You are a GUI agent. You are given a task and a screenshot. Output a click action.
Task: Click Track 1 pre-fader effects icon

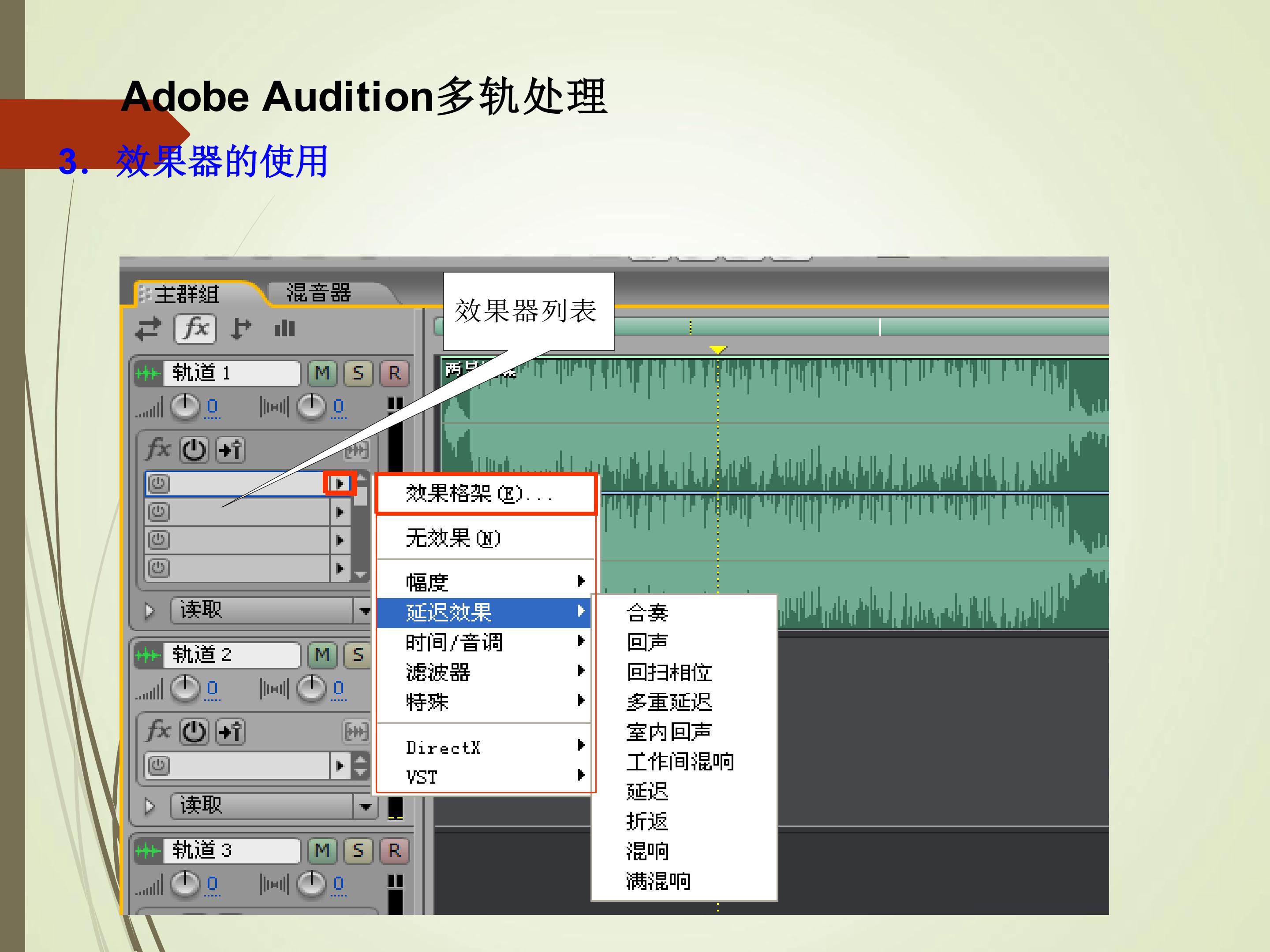tap(230, 450)
